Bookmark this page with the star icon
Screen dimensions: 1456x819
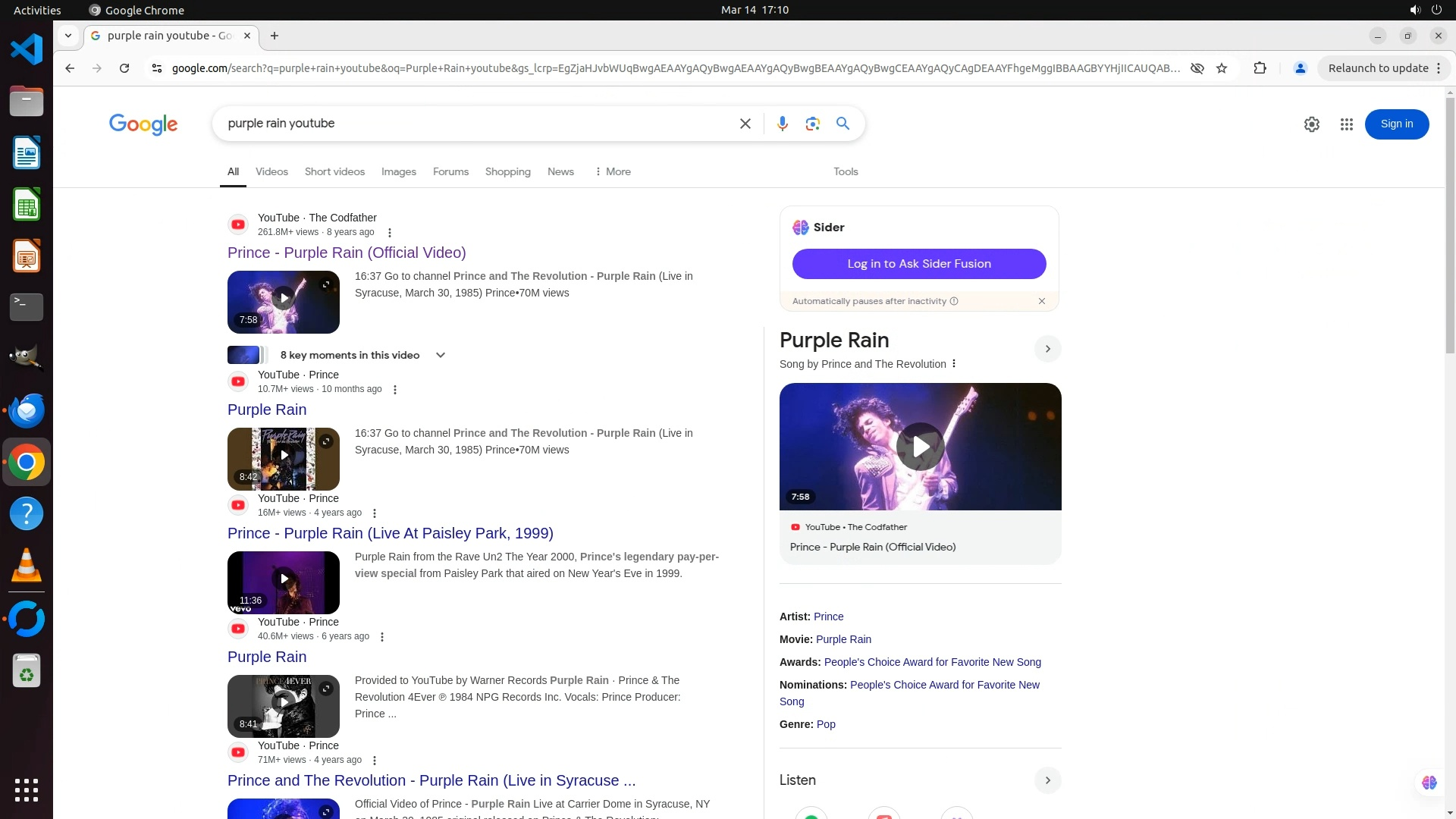click(1221, 68)
